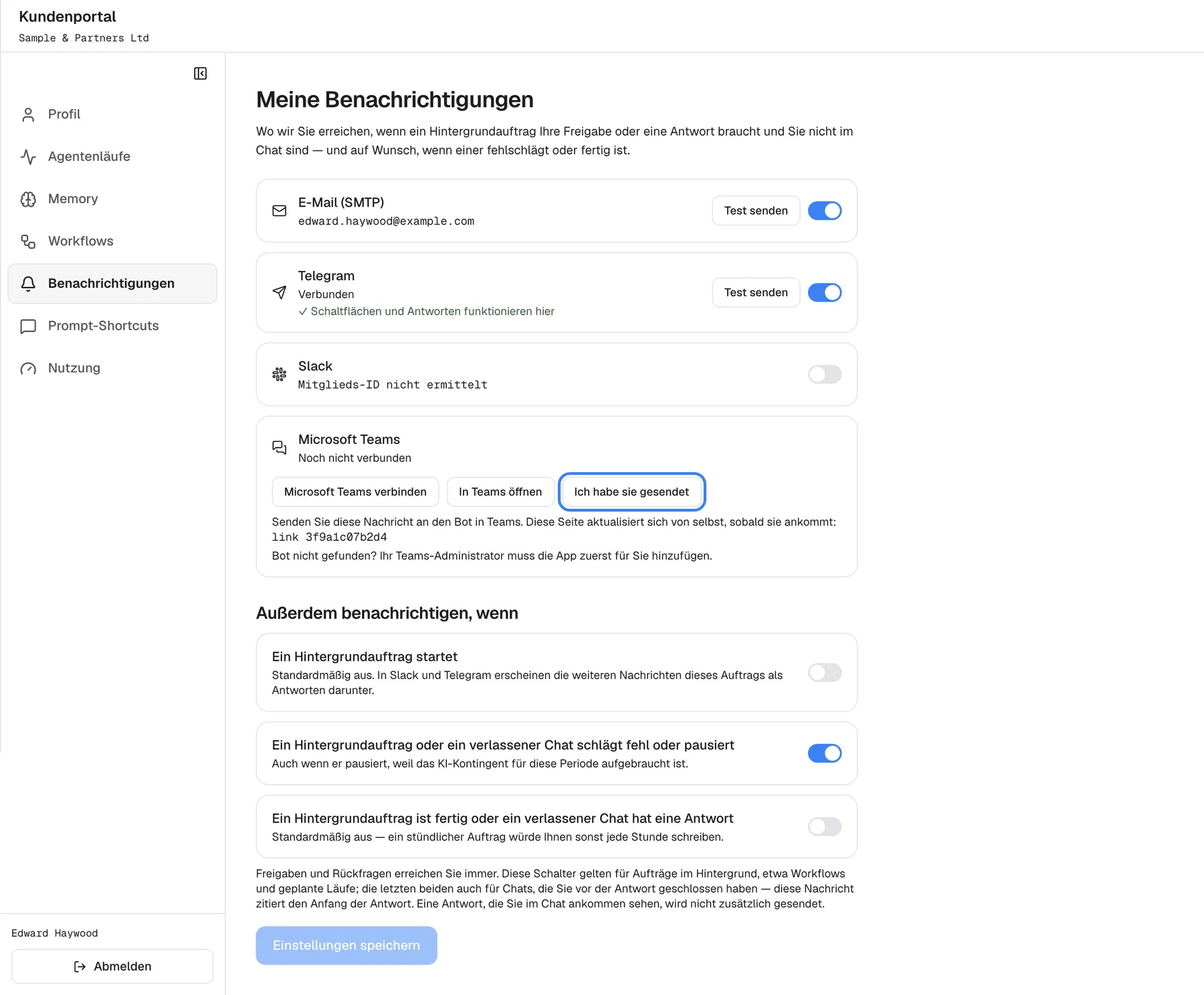The height and width of the screenshot is (995, 1204).
Task: Click the Workflows icon in sidebar
Action: coord(28,241)
